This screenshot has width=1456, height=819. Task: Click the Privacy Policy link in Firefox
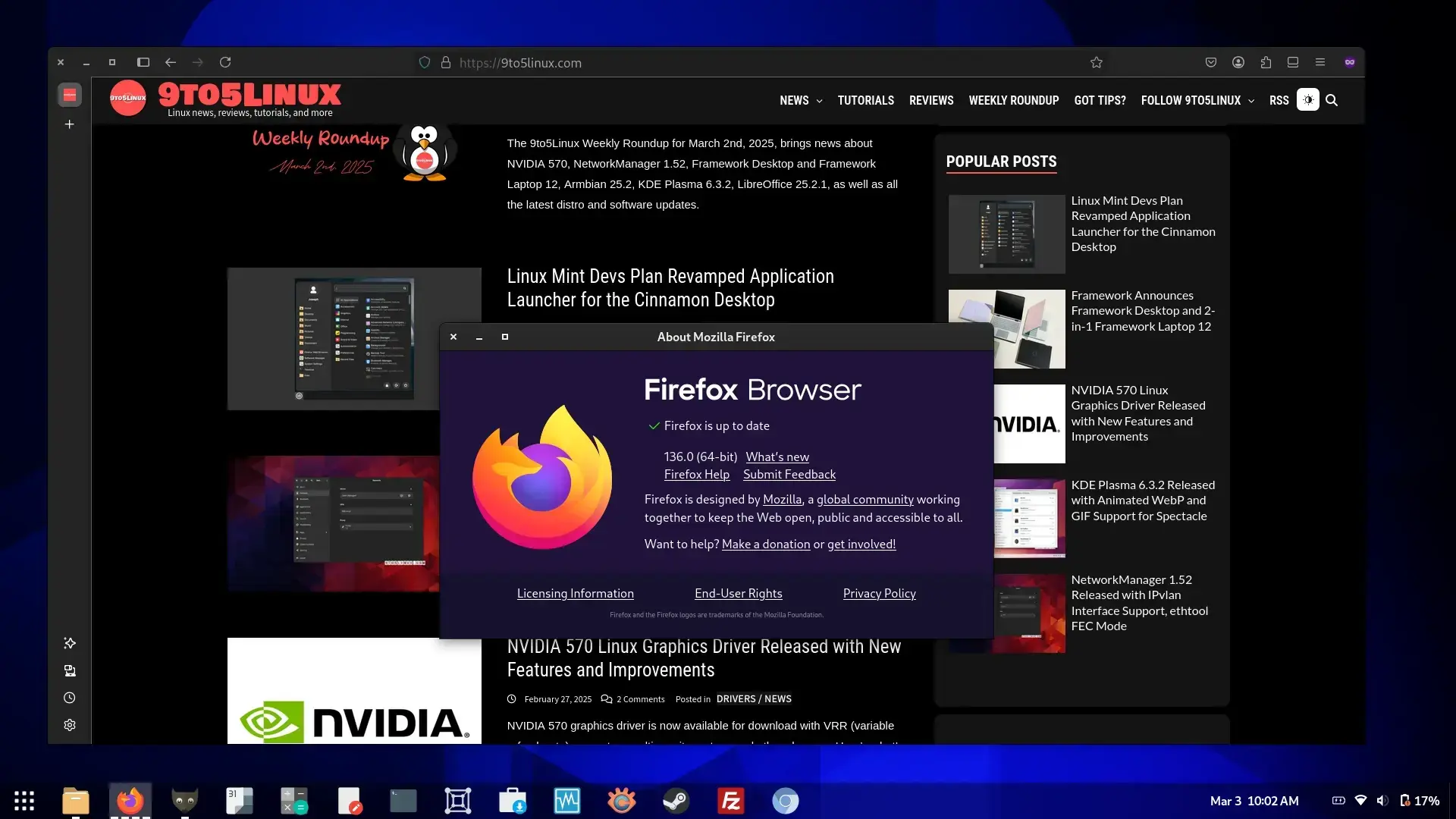(879, 593)
